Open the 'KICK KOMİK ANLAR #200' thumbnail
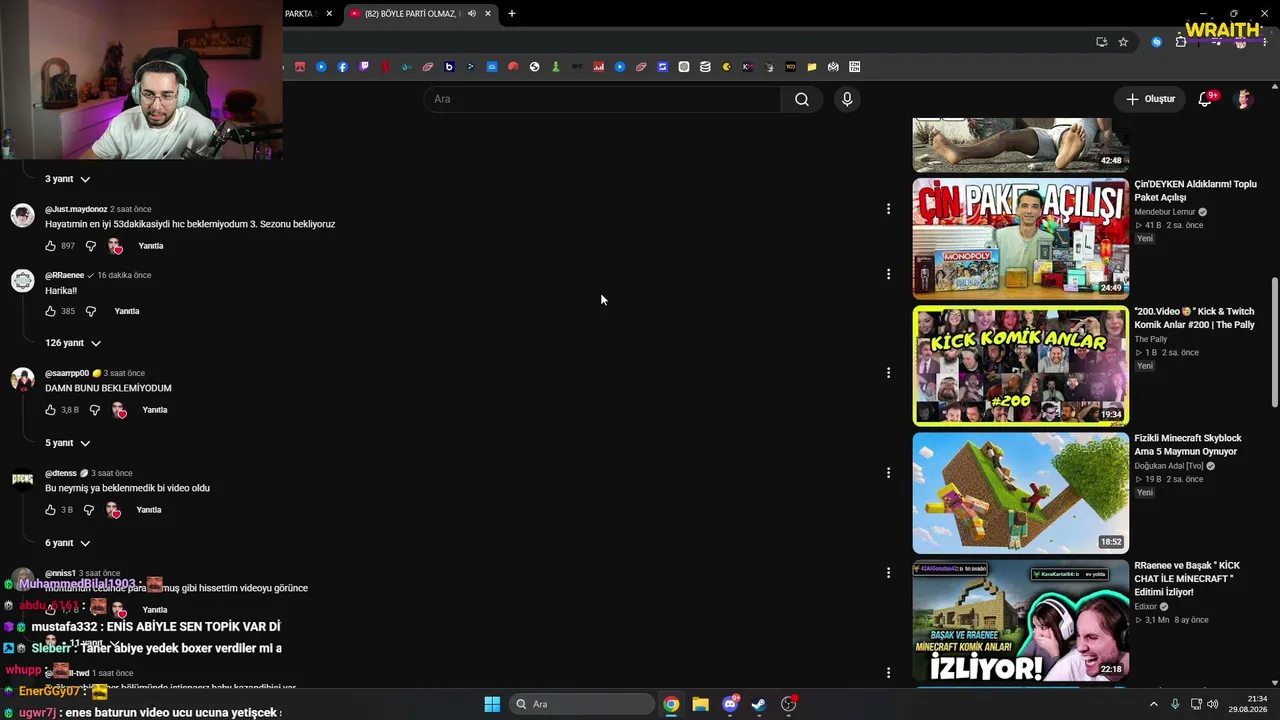The width and height of the screenshot is (1280, 720). point(1020,366)
